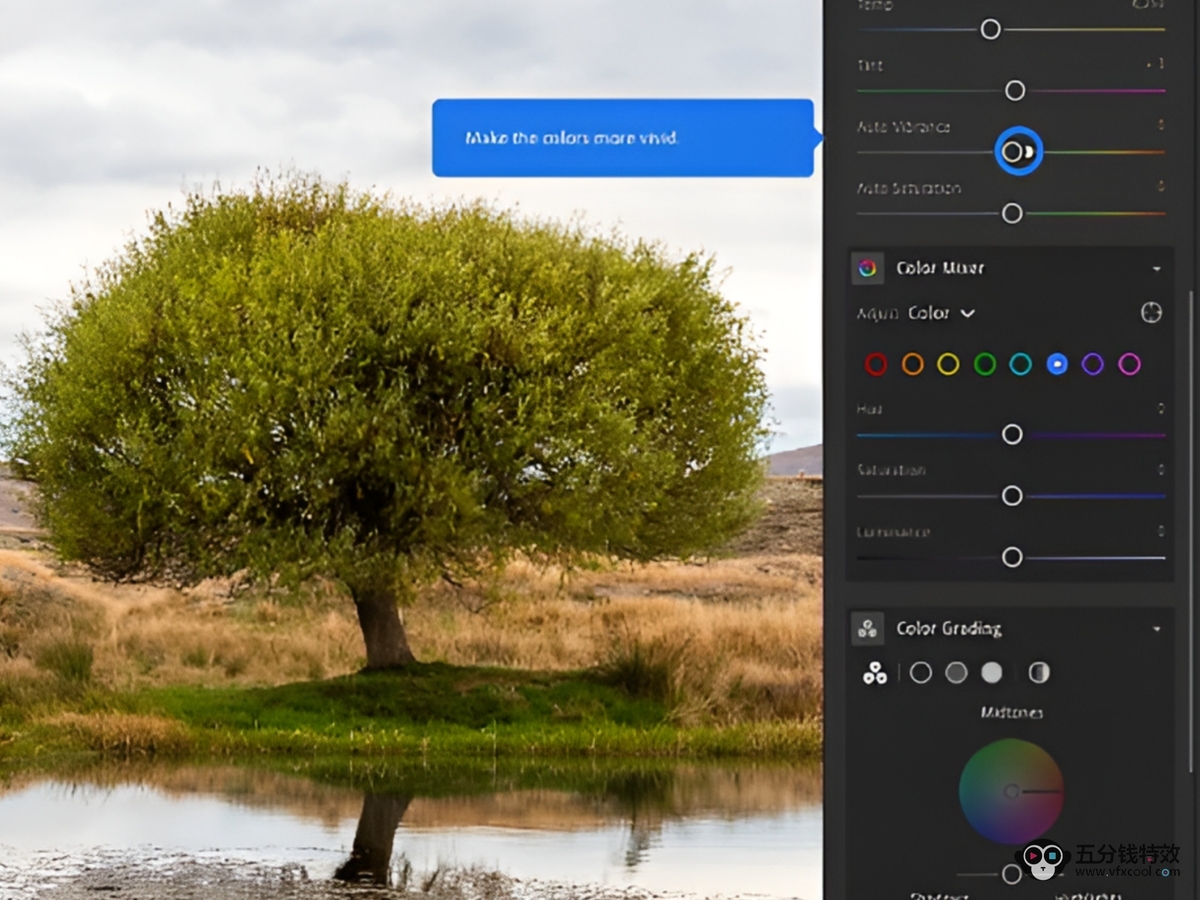Open the Midtones color wheel view
This screenshot has height=900, width=1200.
click(x=956, y=673)
